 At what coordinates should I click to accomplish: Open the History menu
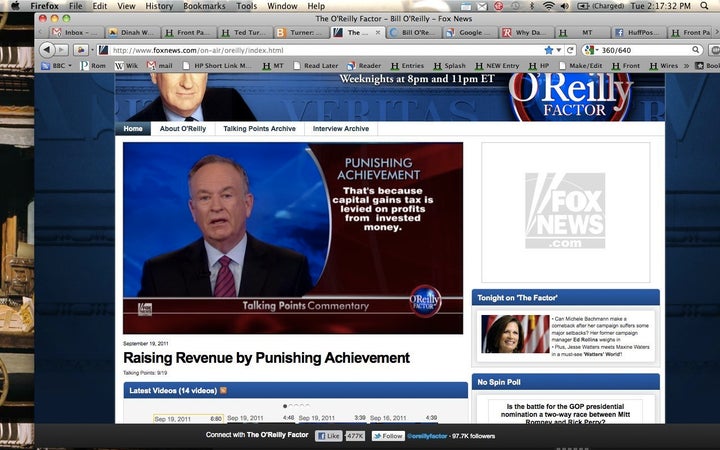(x=159, y=6)
